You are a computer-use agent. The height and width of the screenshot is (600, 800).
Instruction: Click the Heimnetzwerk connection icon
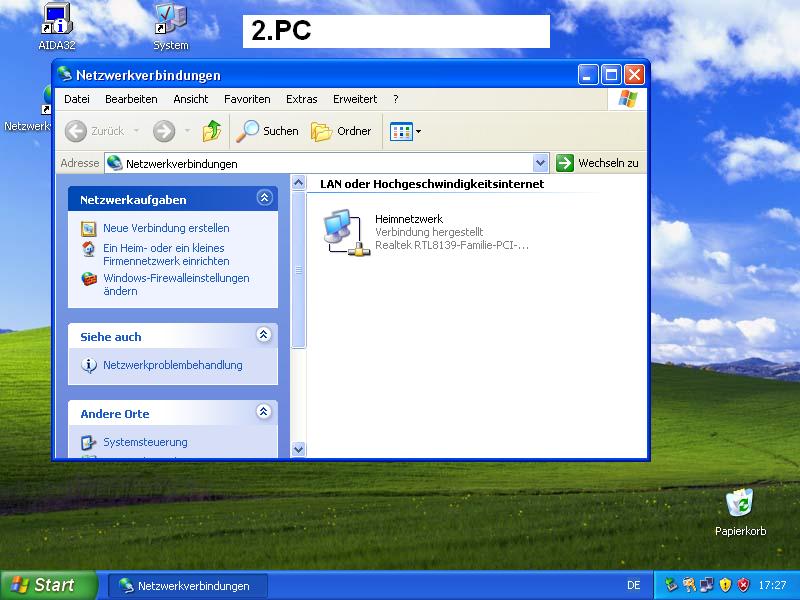346,232
